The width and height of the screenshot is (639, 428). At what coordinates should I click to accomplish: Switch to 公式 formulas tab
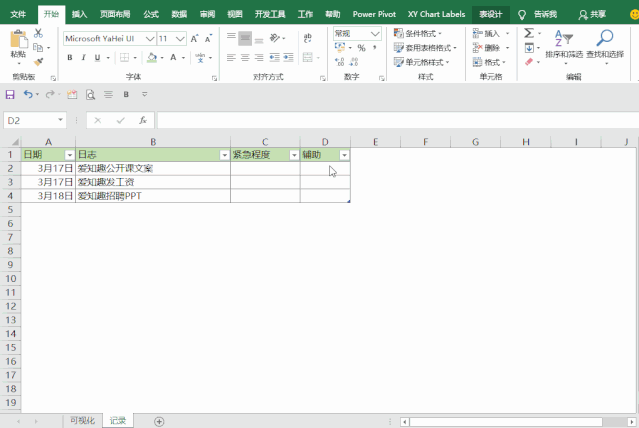tap(151, 14)
